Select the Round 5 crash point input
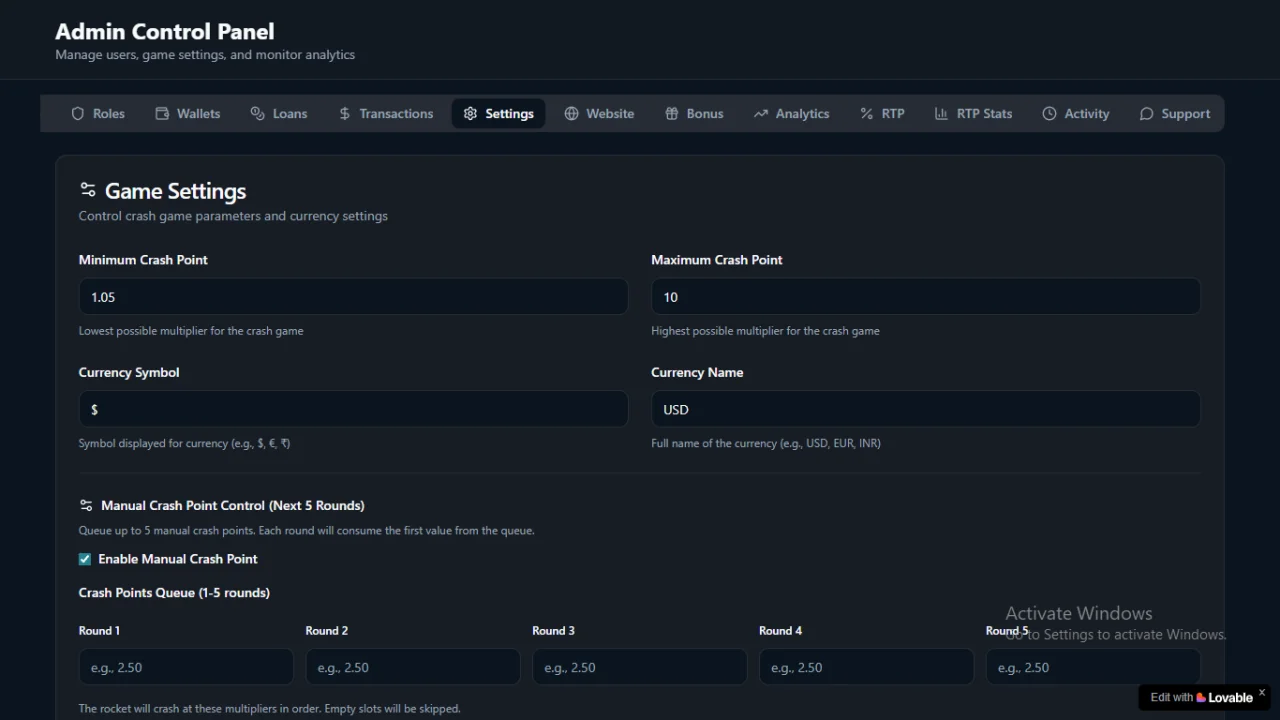Viewport: 1280px width, 720px height. pyautogui.click(x=1093, y=667)
